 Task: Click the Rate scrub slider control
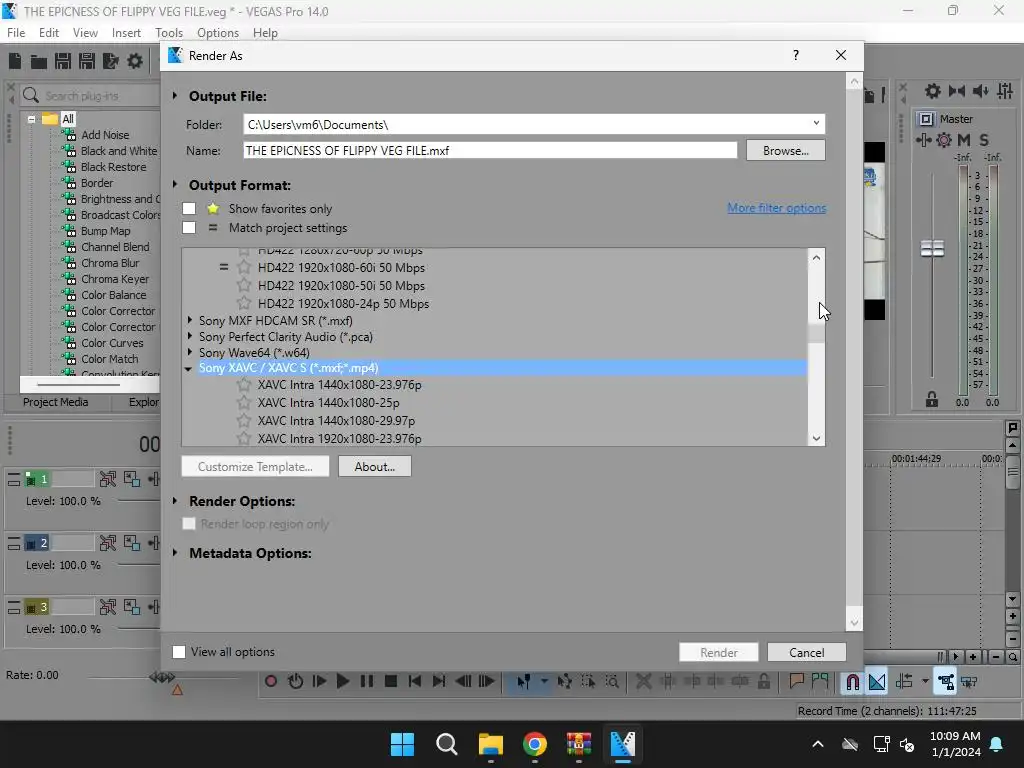tap(162, 677)
